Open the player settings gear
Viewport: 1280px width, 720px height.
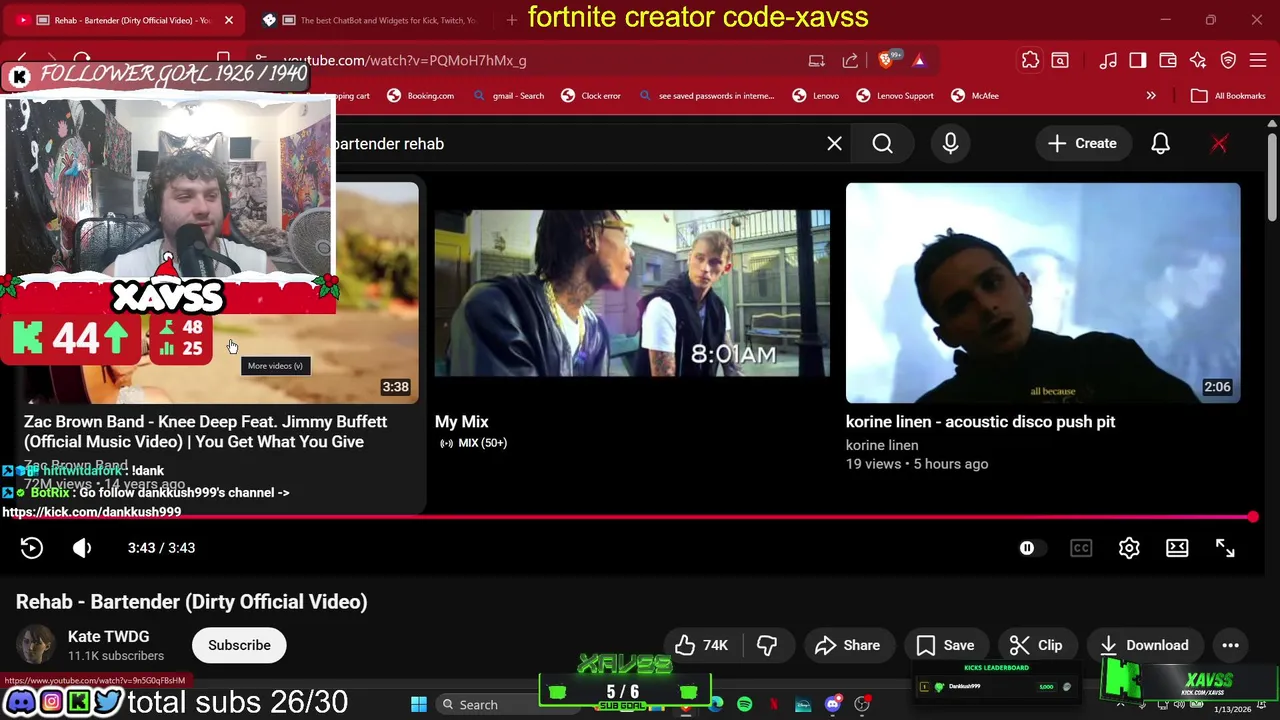coord(1129,548)
